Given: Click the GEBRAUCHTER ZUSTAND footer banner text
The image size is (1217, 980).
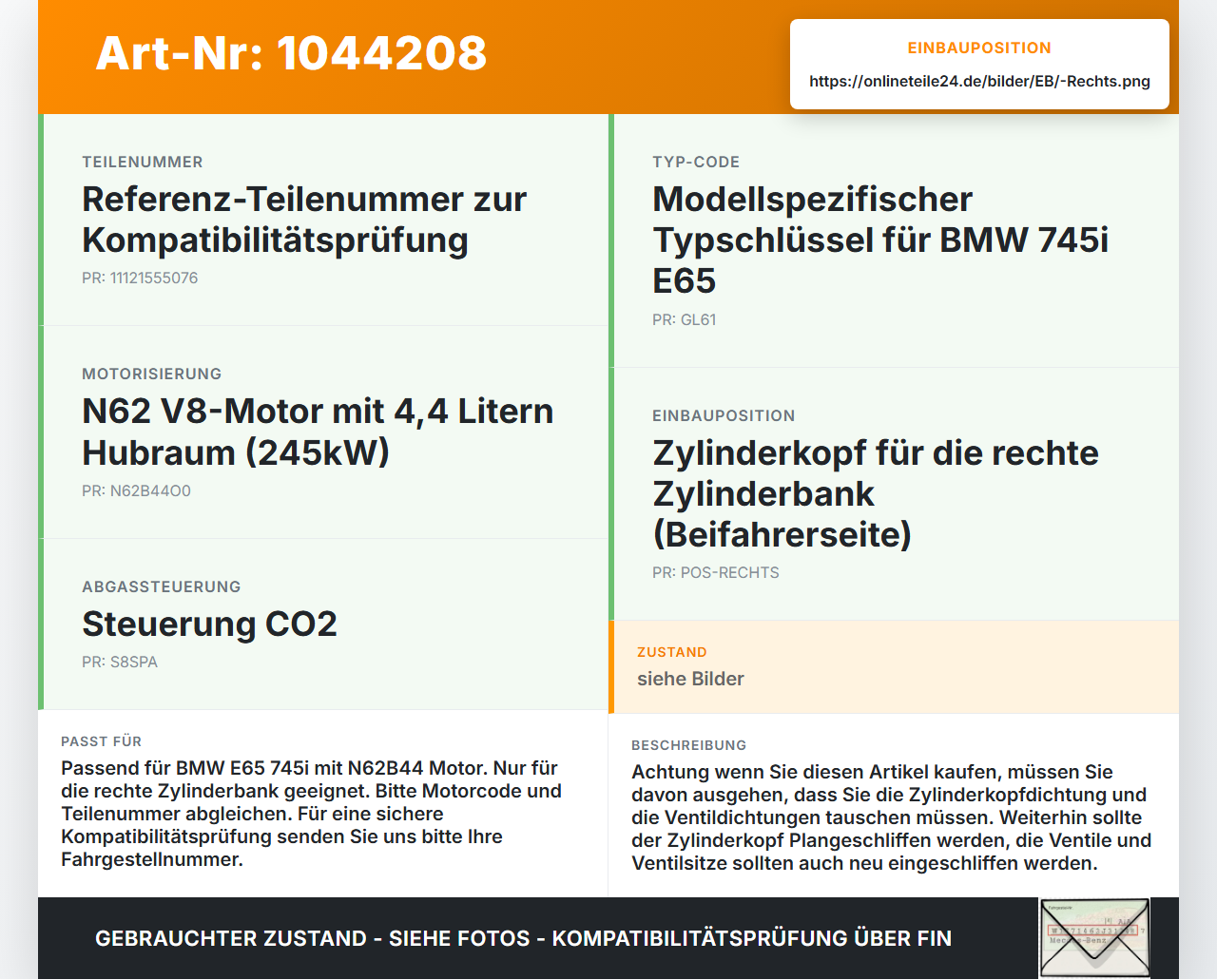Looking at the screenshot, I should pyautogui.click(x=523, y=939).
